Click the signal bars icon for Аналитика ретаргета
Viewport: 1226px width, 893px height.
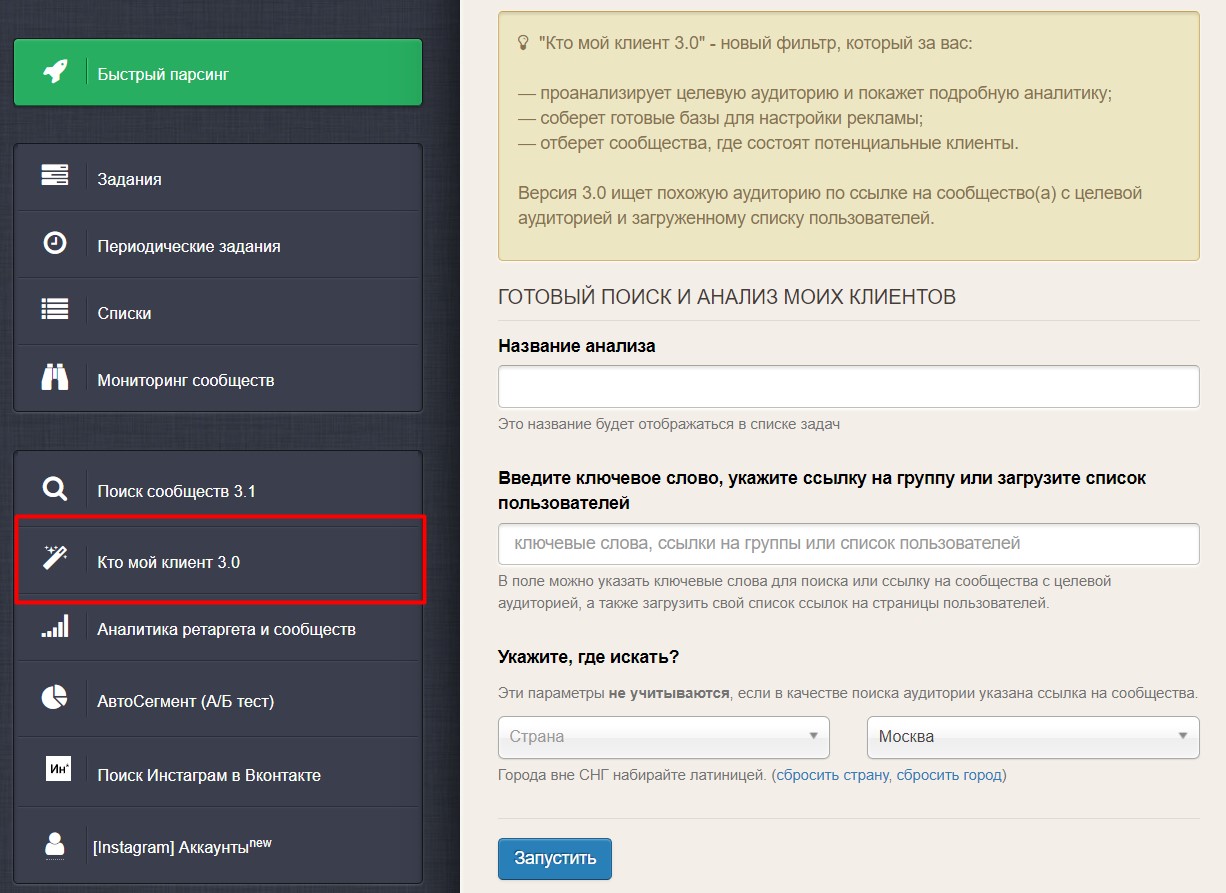coord(55,628)
